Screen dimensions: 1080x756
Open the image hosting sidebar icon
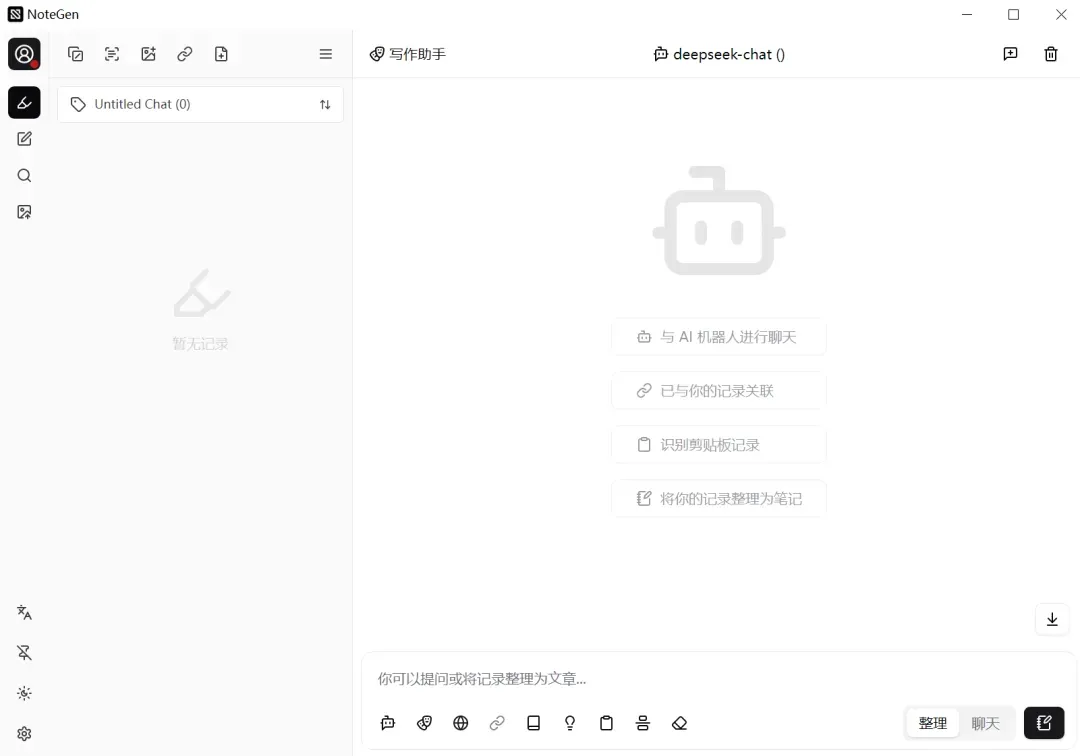(x=24, y=212)
